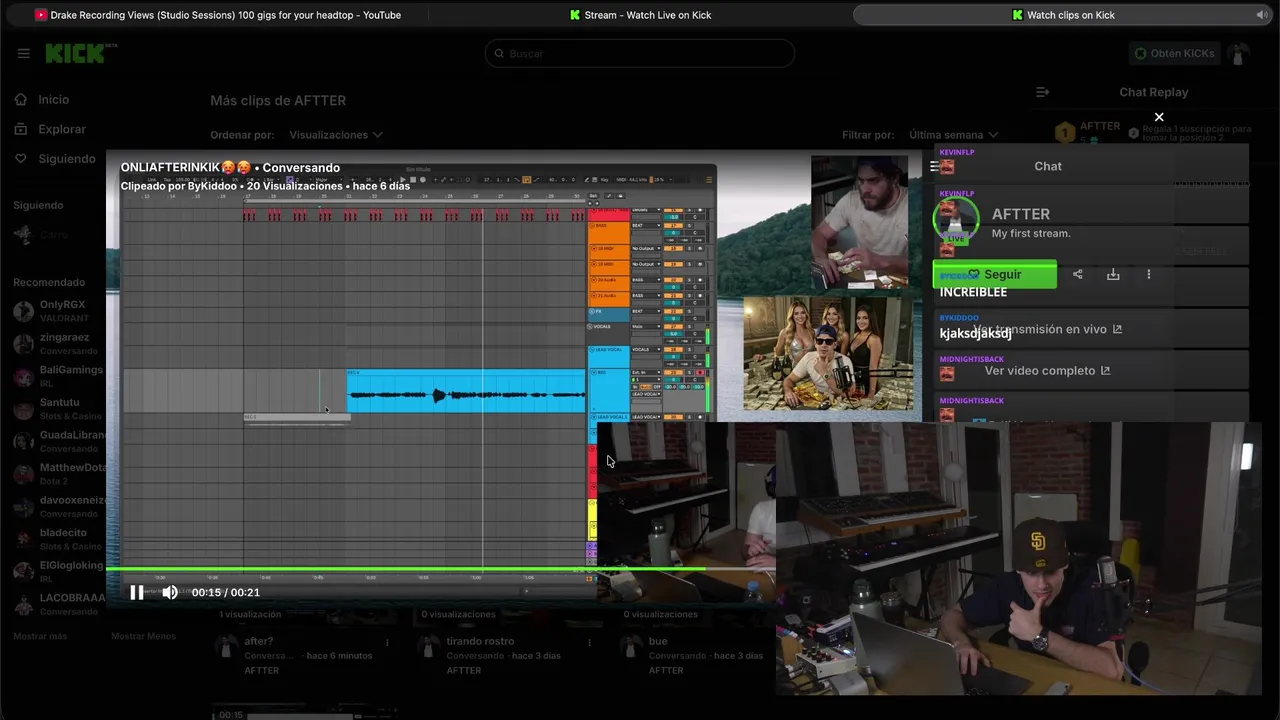Mute the clip with the speaker icon
The height and width of the screenshot is (720, 1280).
(170, 592)
